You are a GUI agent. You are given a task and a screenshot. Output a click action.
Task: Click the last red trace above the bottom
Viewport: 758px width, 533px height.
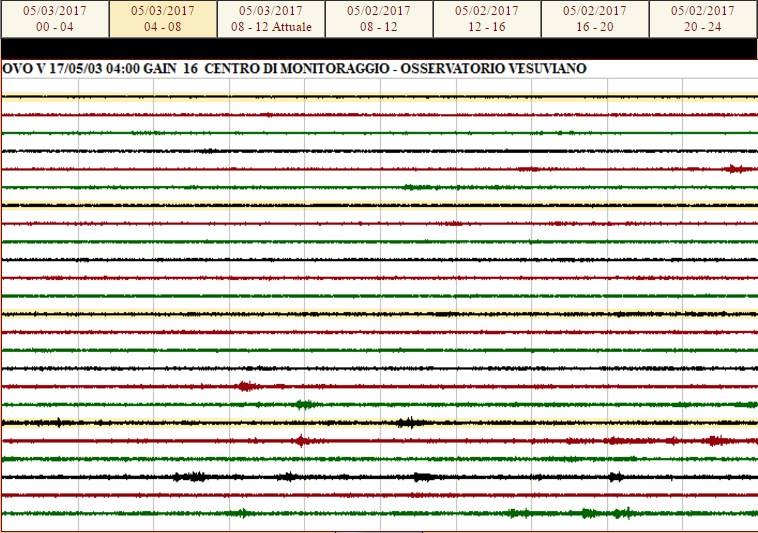[x=379, y=496]
